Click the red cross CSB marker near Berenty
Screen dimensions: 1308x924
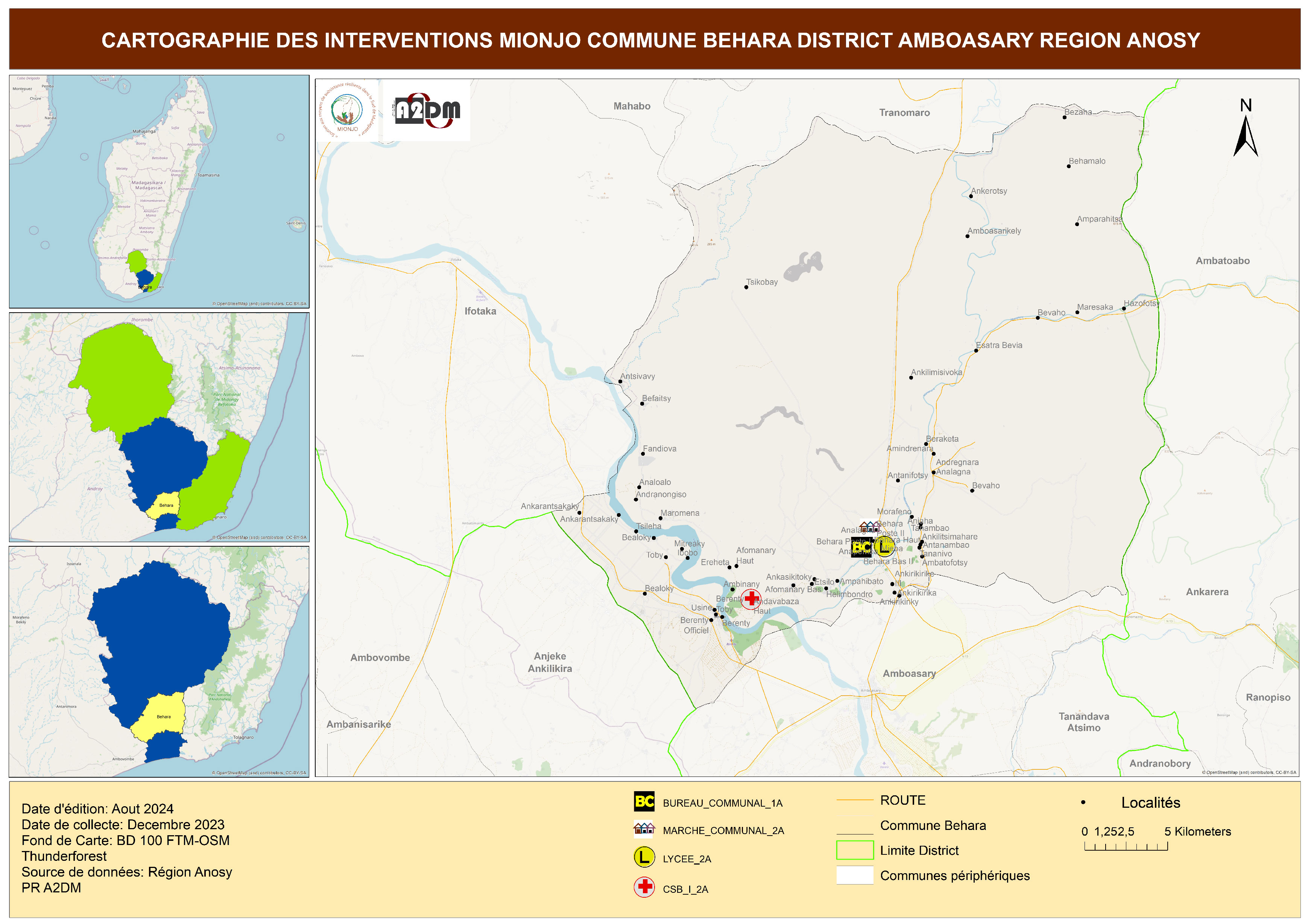point(751,599)
